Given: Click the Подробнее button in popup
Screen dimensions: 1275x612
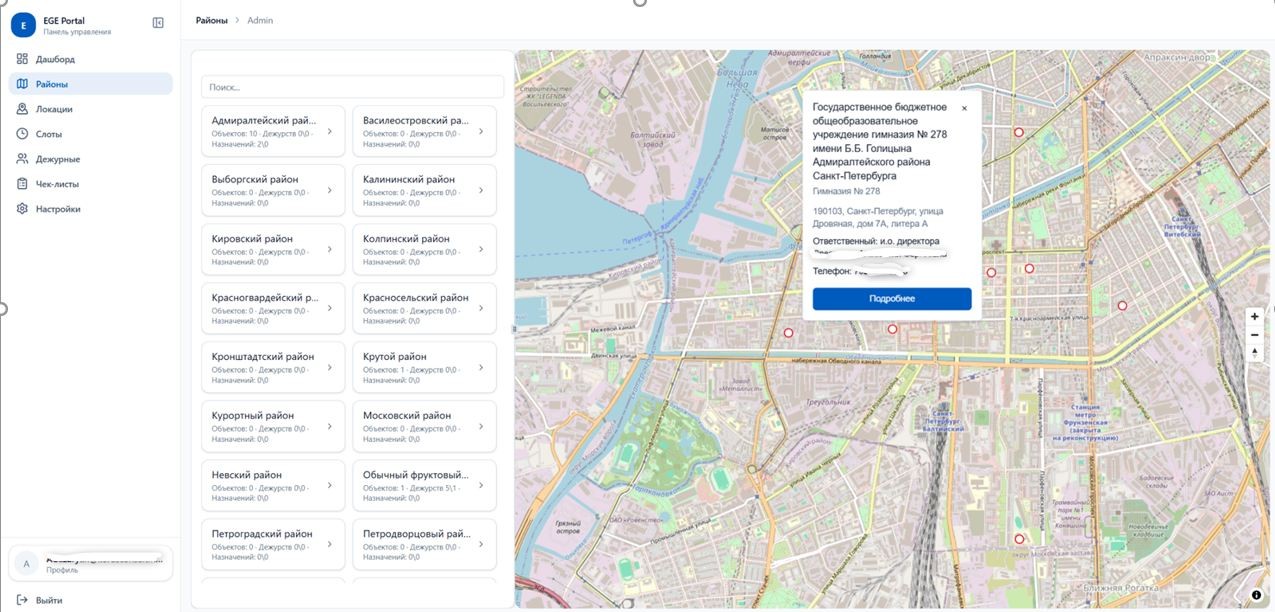Looking at the screenshot, I should (892, 299).
